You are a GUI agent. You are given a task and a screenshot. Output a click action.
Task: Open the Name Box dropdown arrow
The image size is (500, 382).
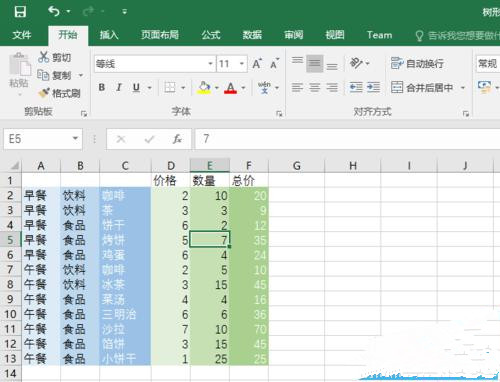tap(75, 138)
